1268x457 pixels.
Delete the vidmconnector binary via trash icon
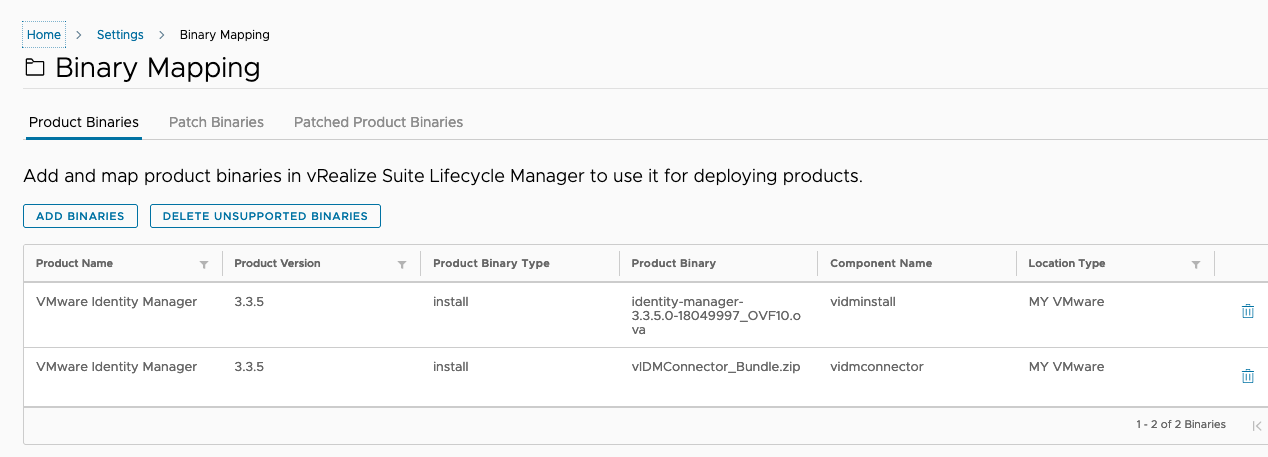[x=1247, y=376]
